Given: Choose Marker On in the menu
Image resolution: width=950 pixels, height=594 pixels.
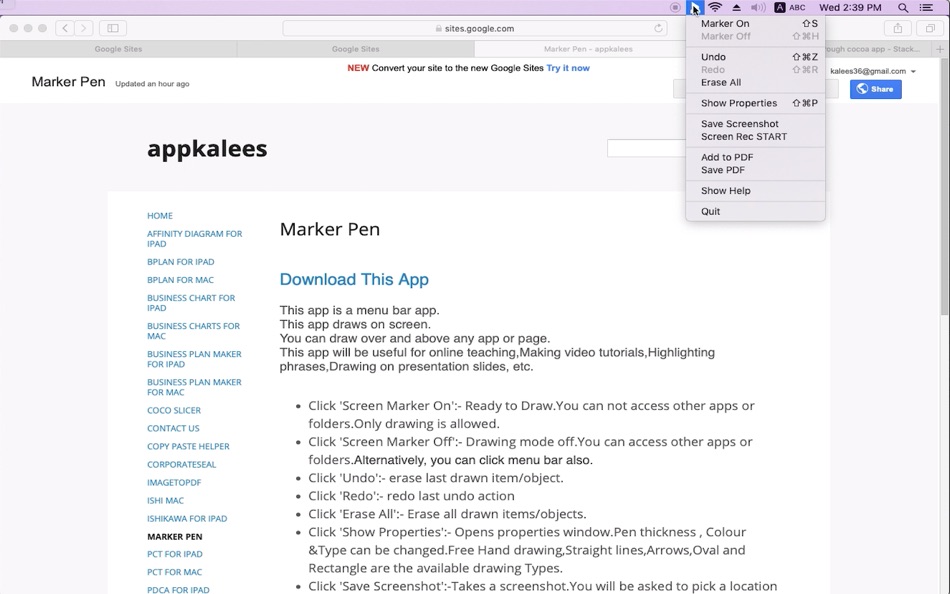Looking at the screenshot, I should 755,24.
